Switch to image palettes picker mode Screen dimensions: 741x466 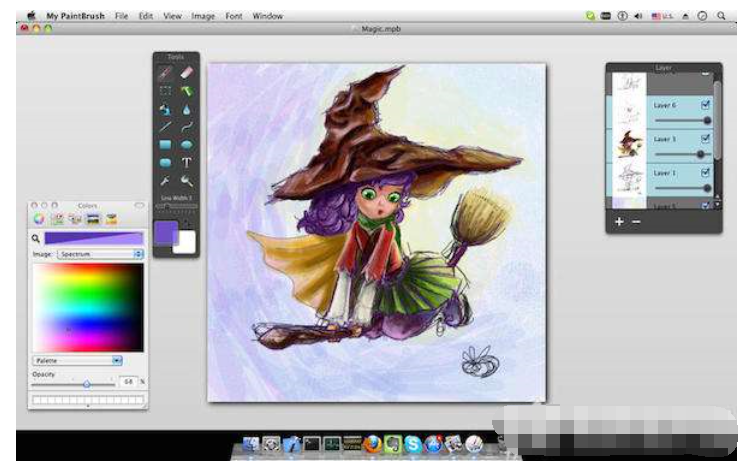(93, 219)
